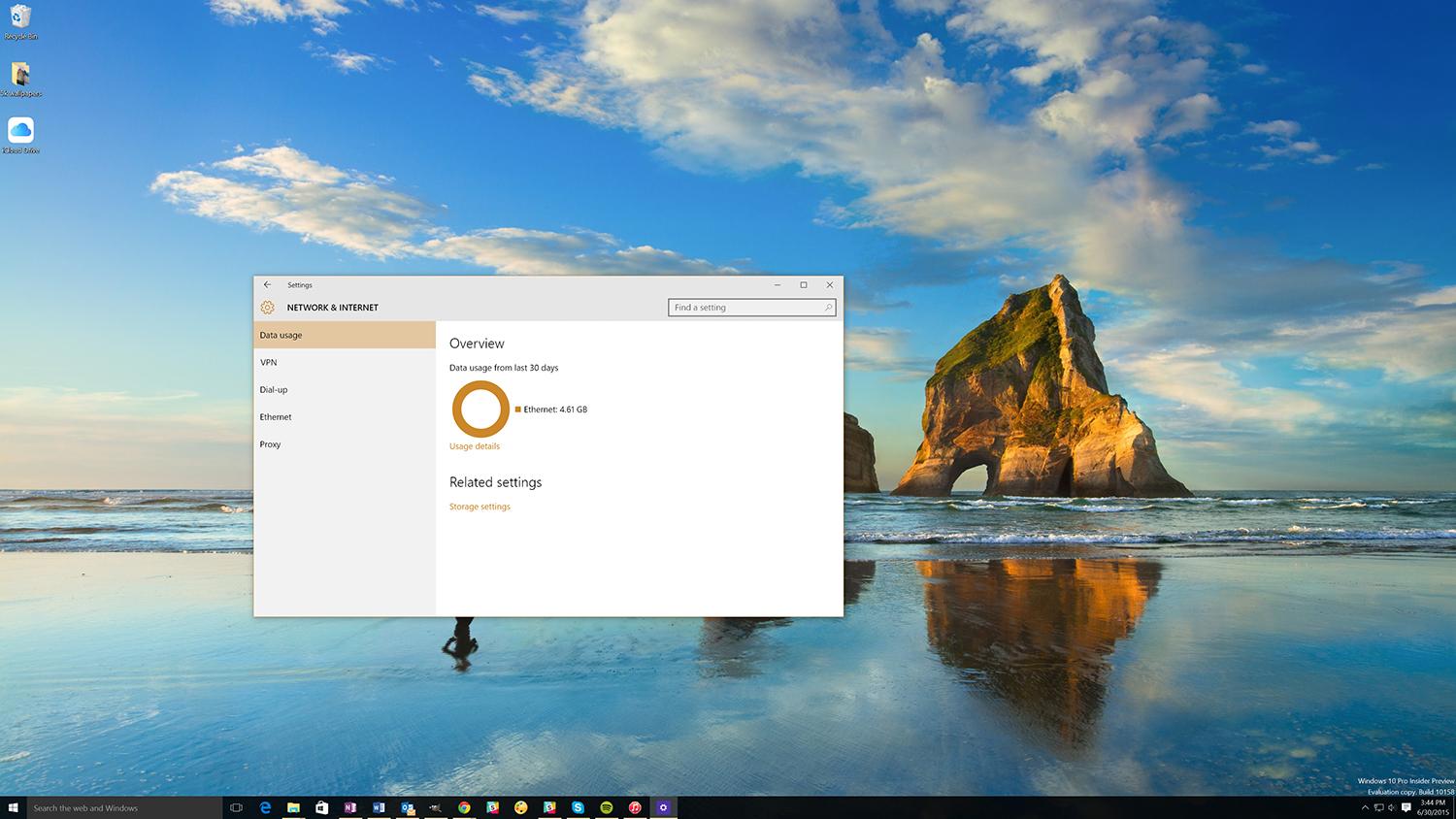Open iTunes from the taskbar

pyautogui.click(x=635, y=807)
